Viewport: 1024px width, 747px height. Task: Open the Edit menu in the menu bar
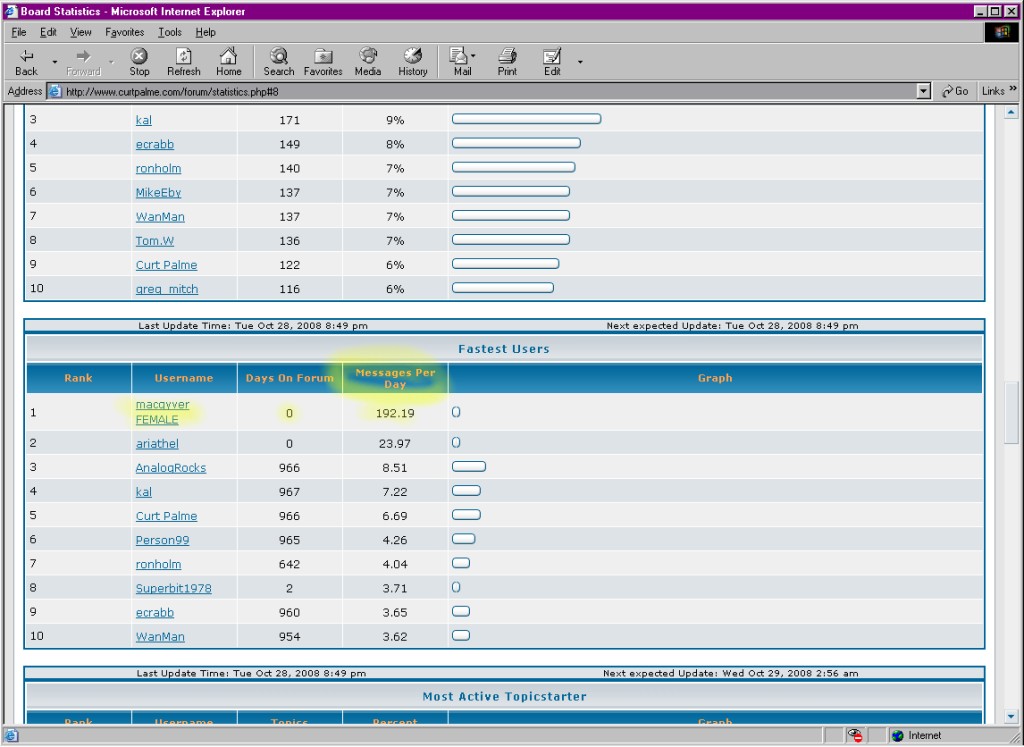point(48,32)
